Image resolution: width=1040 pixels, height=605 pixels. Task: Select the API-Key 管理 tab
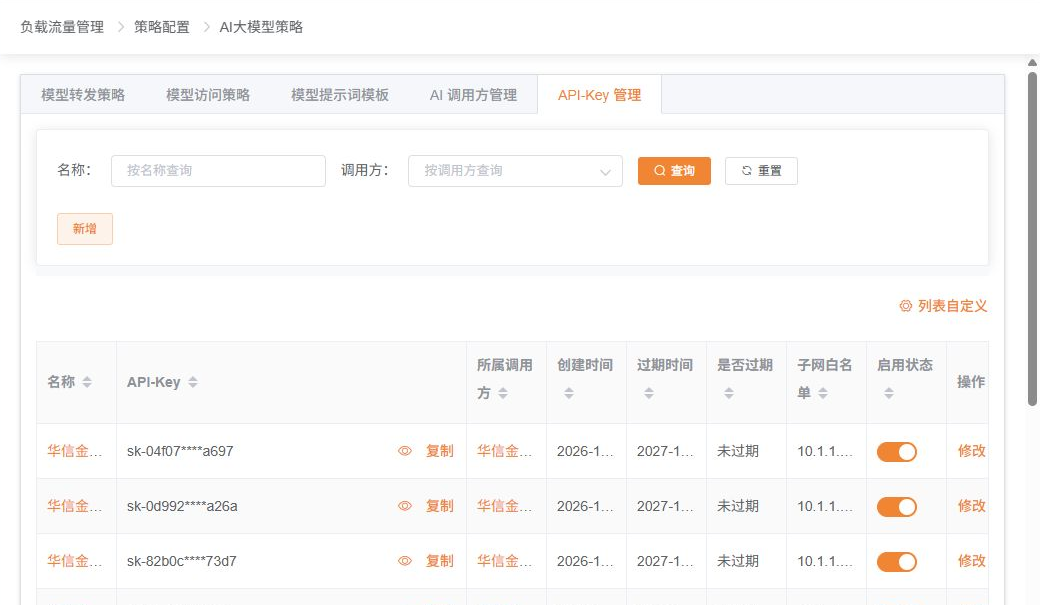(x=600, y=95)
